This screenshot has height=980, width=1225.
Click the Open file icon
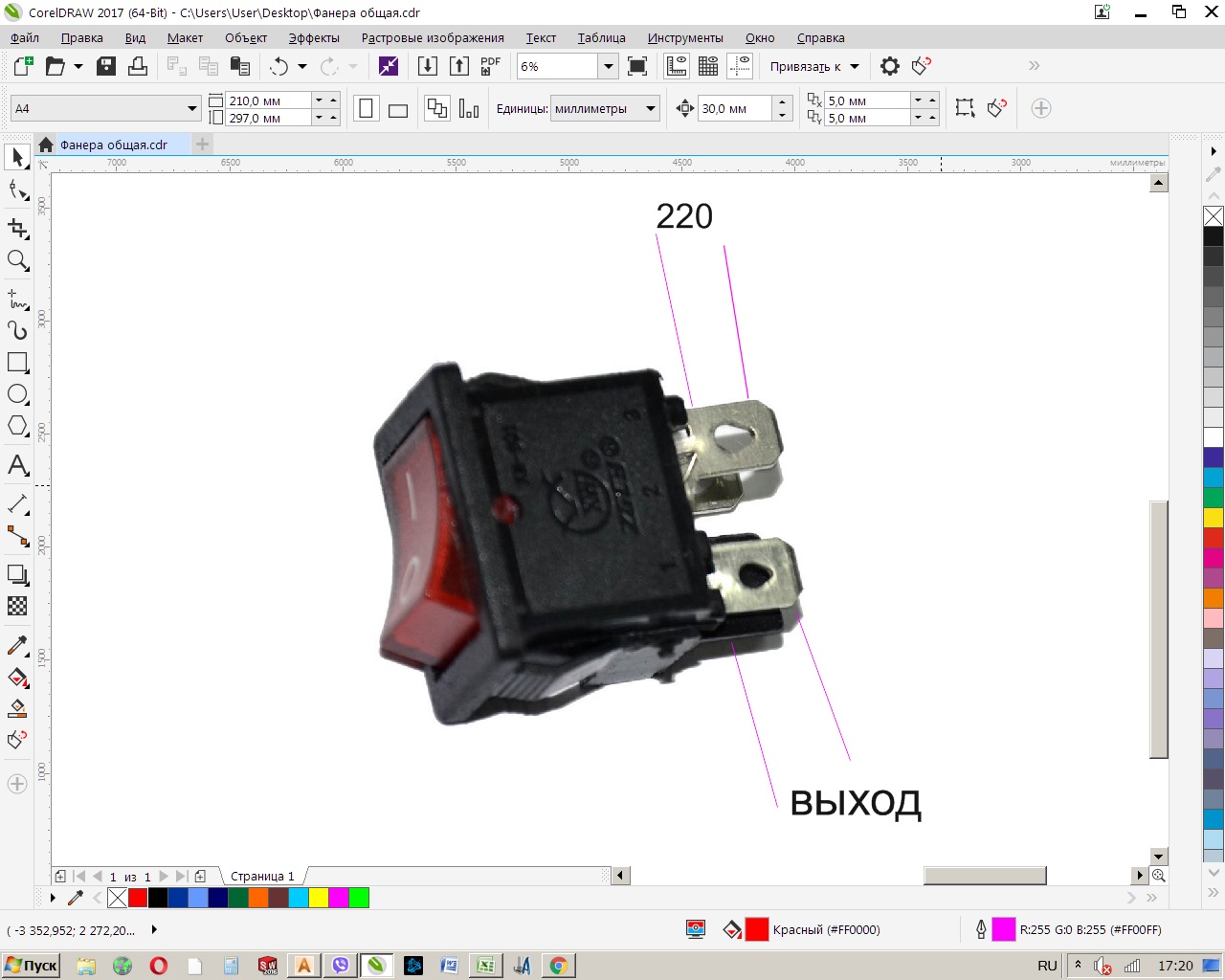pos(56,66)
